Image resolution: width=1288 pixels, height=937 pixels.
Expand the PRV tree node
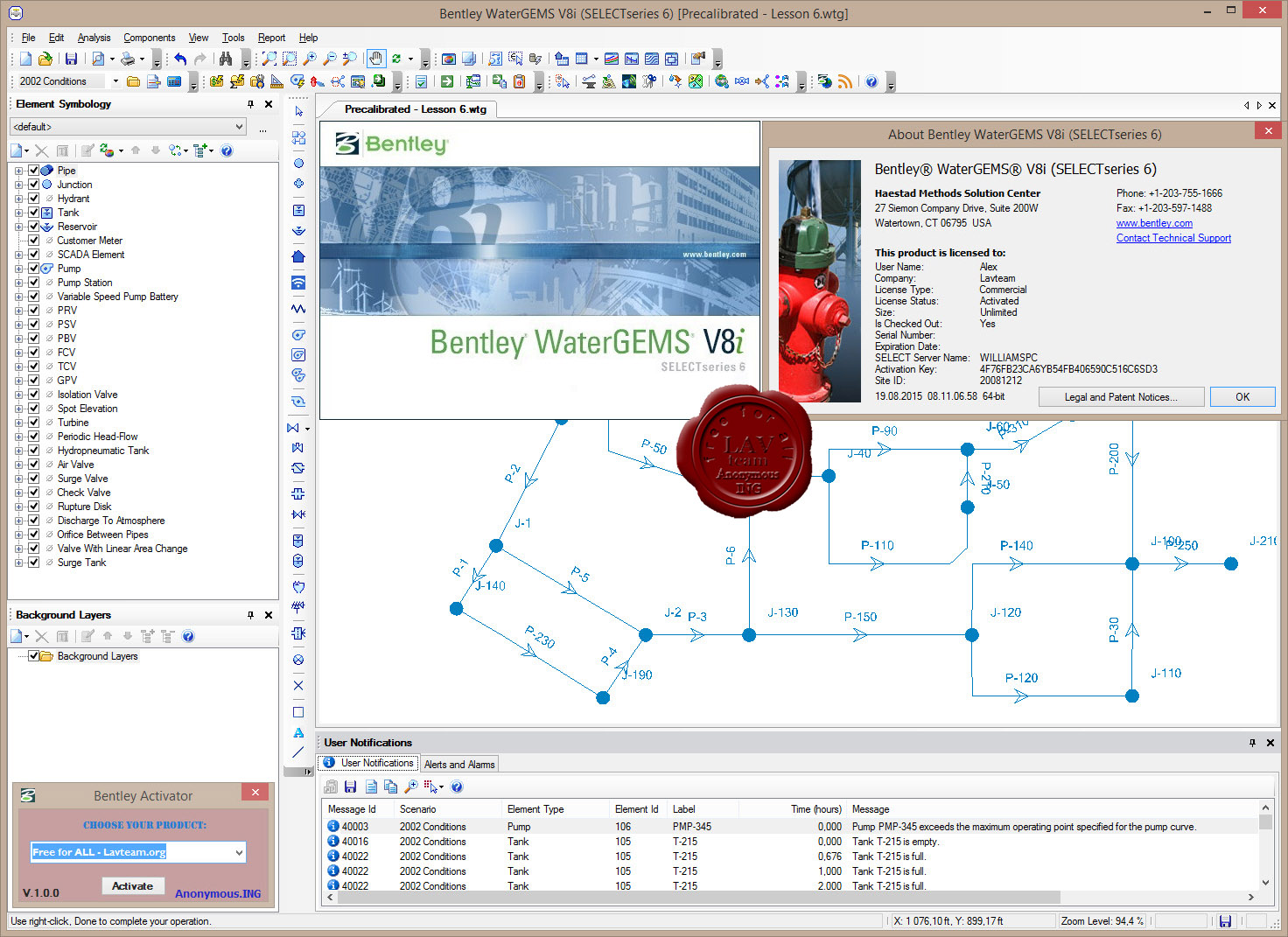(18, 311)
